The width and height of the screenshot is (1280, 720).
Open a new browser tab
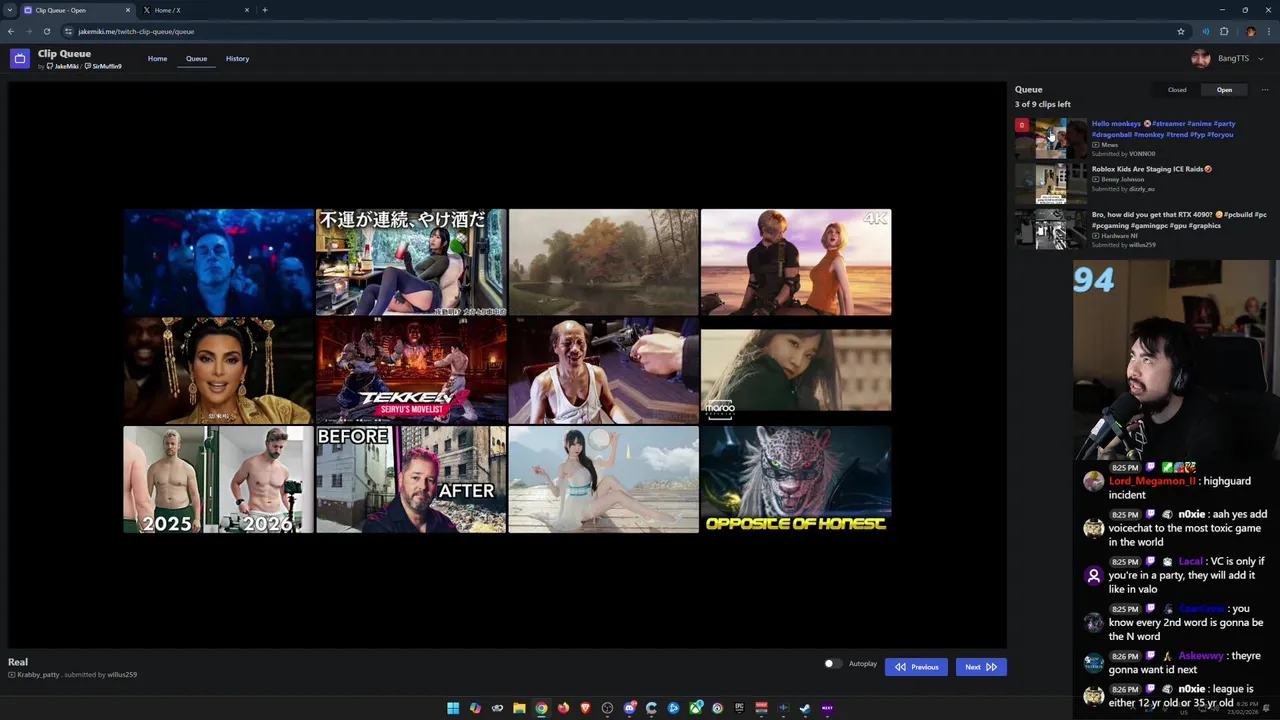tap(264, 10)
